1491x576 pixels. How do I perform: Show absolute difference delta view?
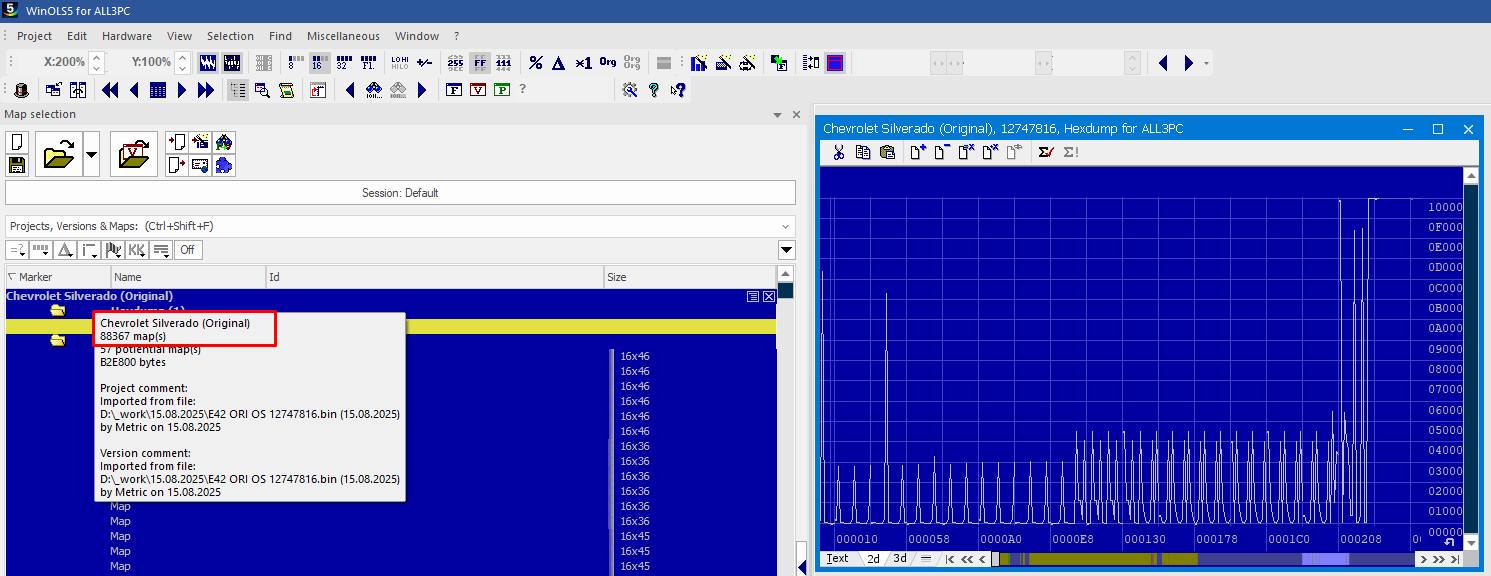click(x=559, y=62)
